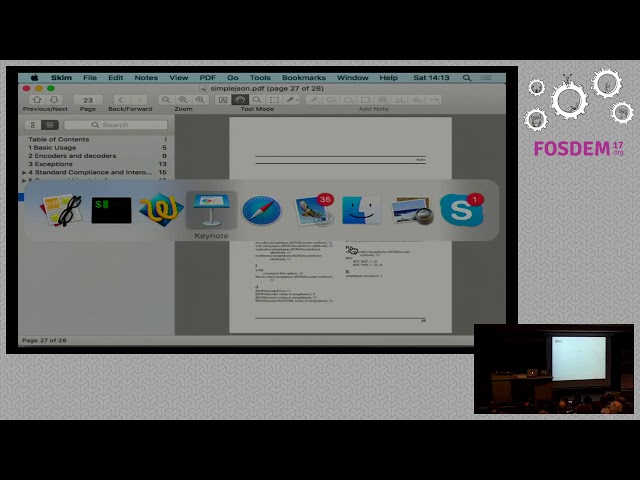Open the Help menu

pyautogui.click(x=388, y=78)
